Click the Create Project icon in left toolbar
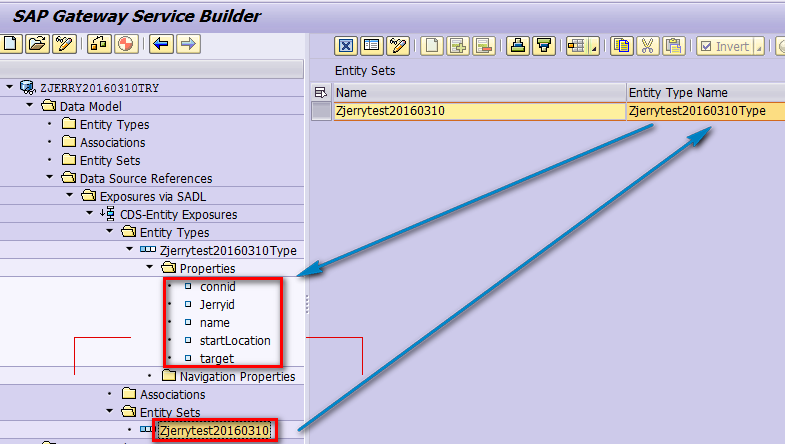 pyautogui.click(x=11, y=44)
